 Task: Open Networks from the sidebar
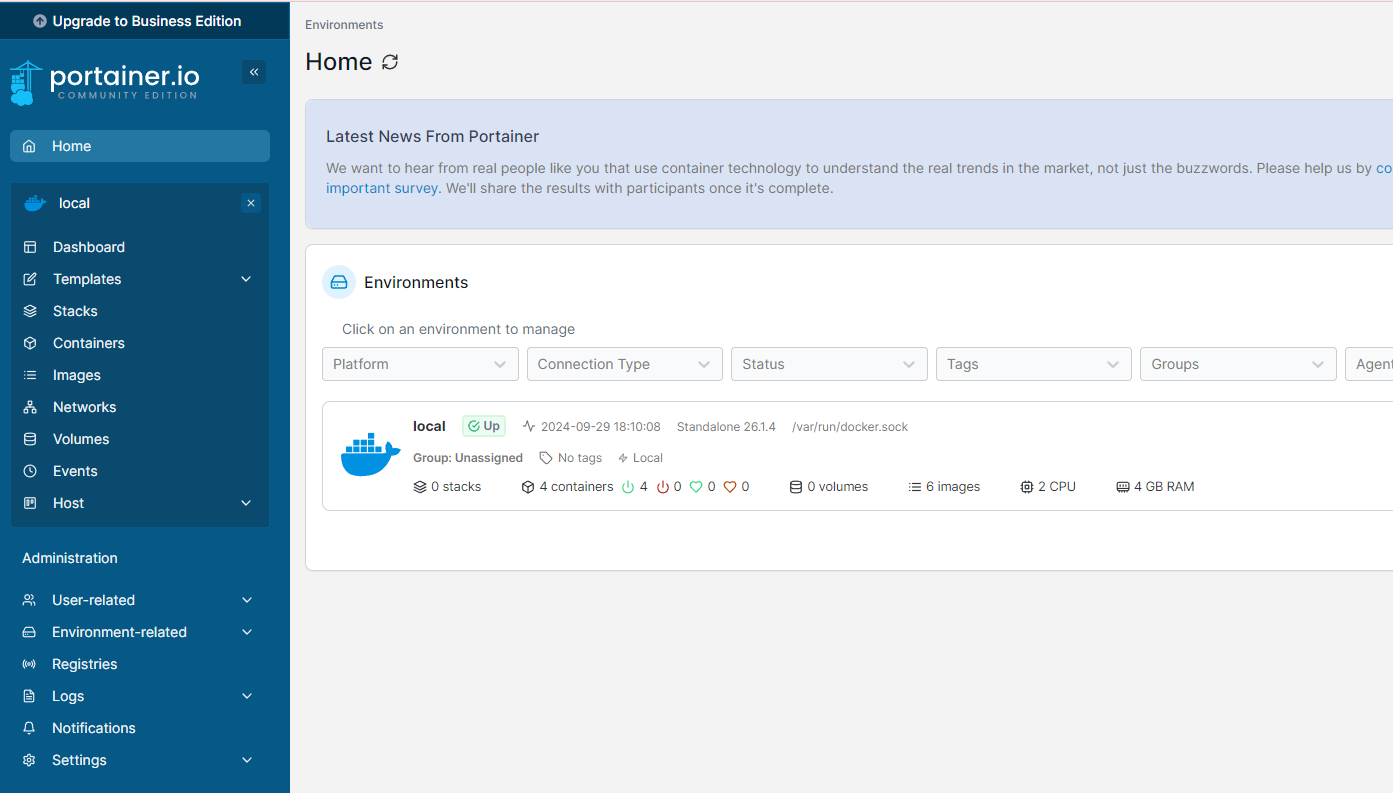click(x=140, y=407)
